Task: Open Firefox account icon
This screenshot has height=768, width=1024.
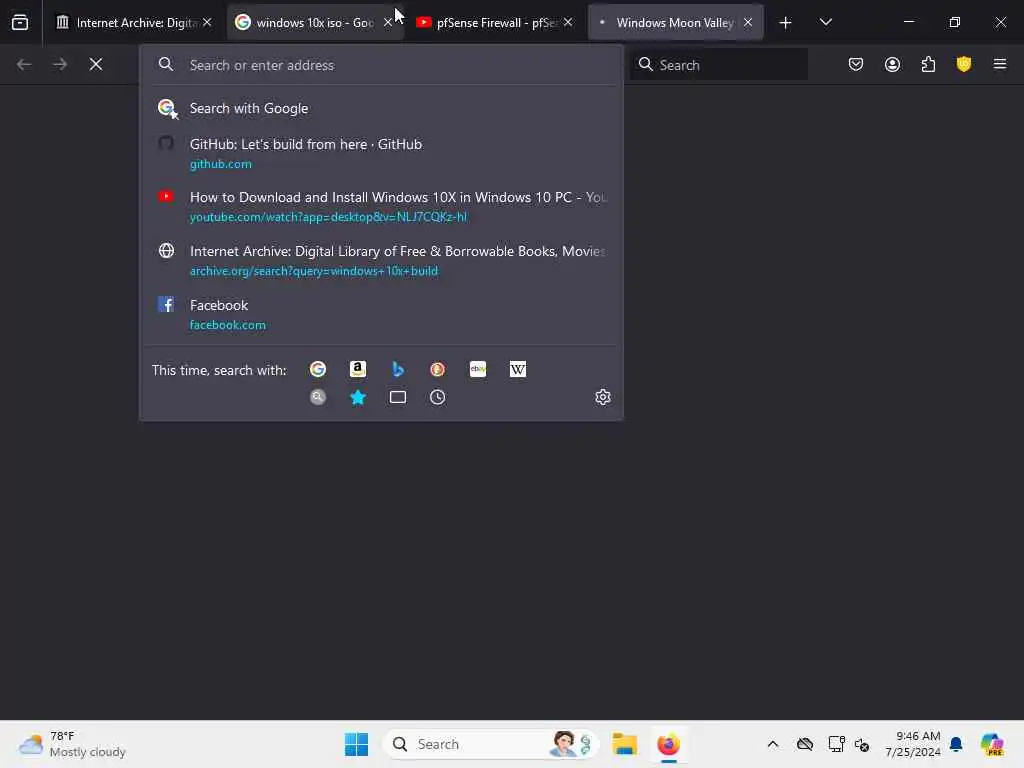Action: 893,64
